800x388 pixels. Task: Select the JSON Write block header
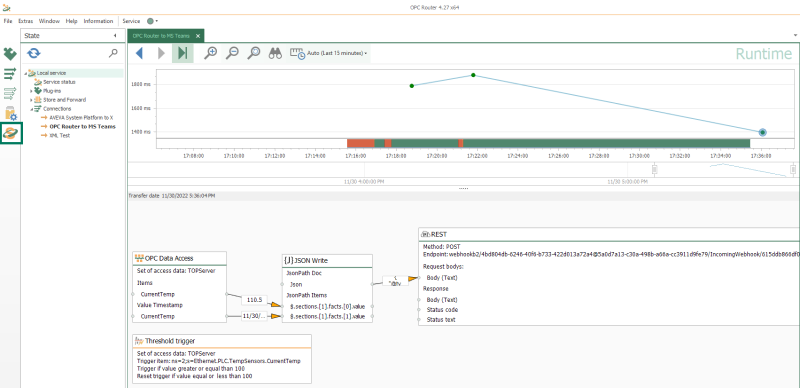(x=327, y=260)
